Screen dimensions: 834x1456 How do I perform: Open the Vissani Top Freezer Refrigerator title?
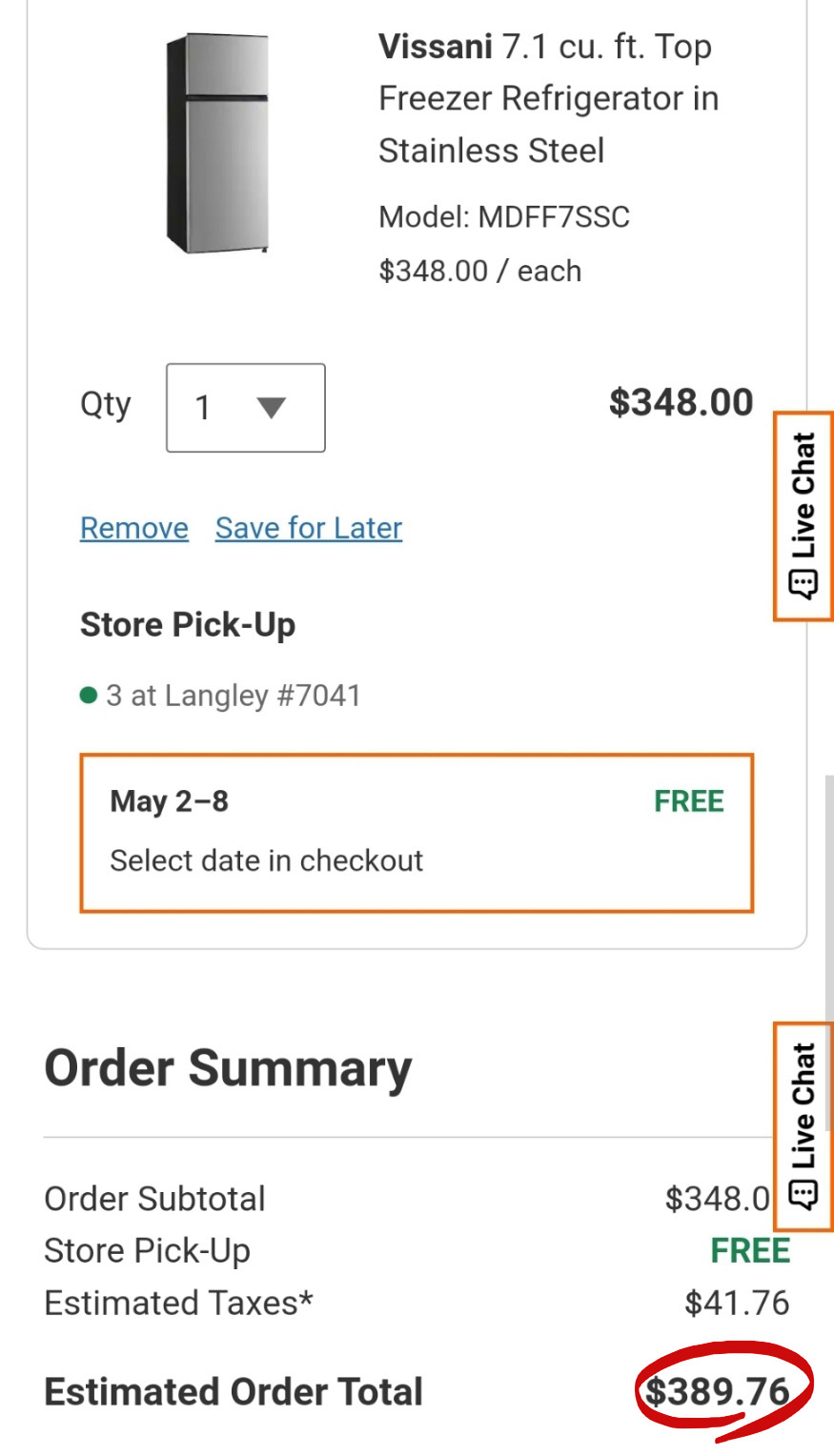tap(549, 98)
